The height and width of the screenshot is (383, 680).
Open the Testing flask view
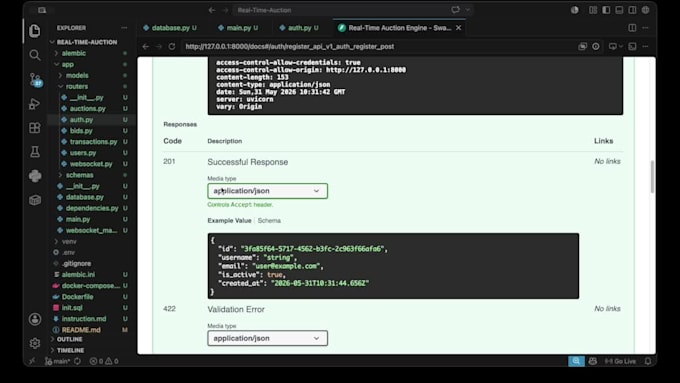pyautogui.click(x=35, y=152)
